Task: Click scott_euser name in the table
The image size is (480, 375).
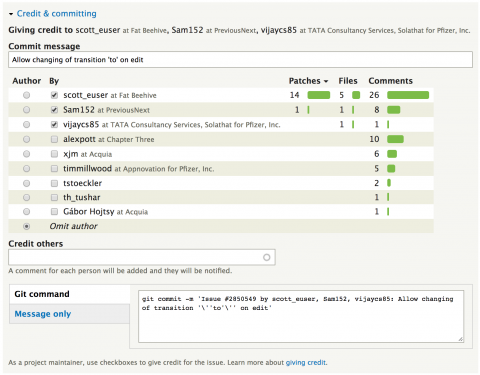Action: (85, 95)
